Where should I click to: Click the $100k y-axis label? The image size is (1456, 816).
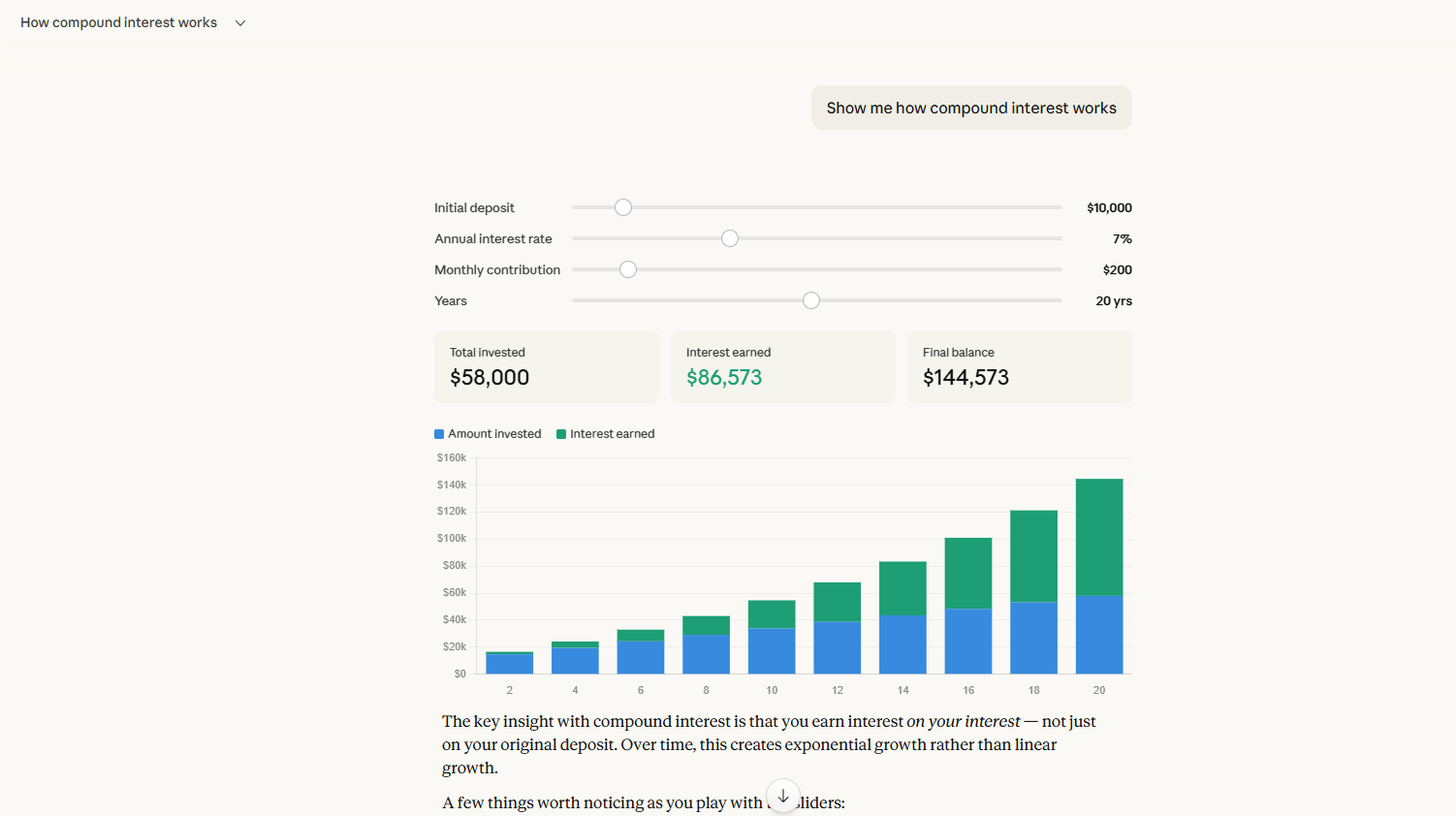pyautogui.click(x=452, y=538)
